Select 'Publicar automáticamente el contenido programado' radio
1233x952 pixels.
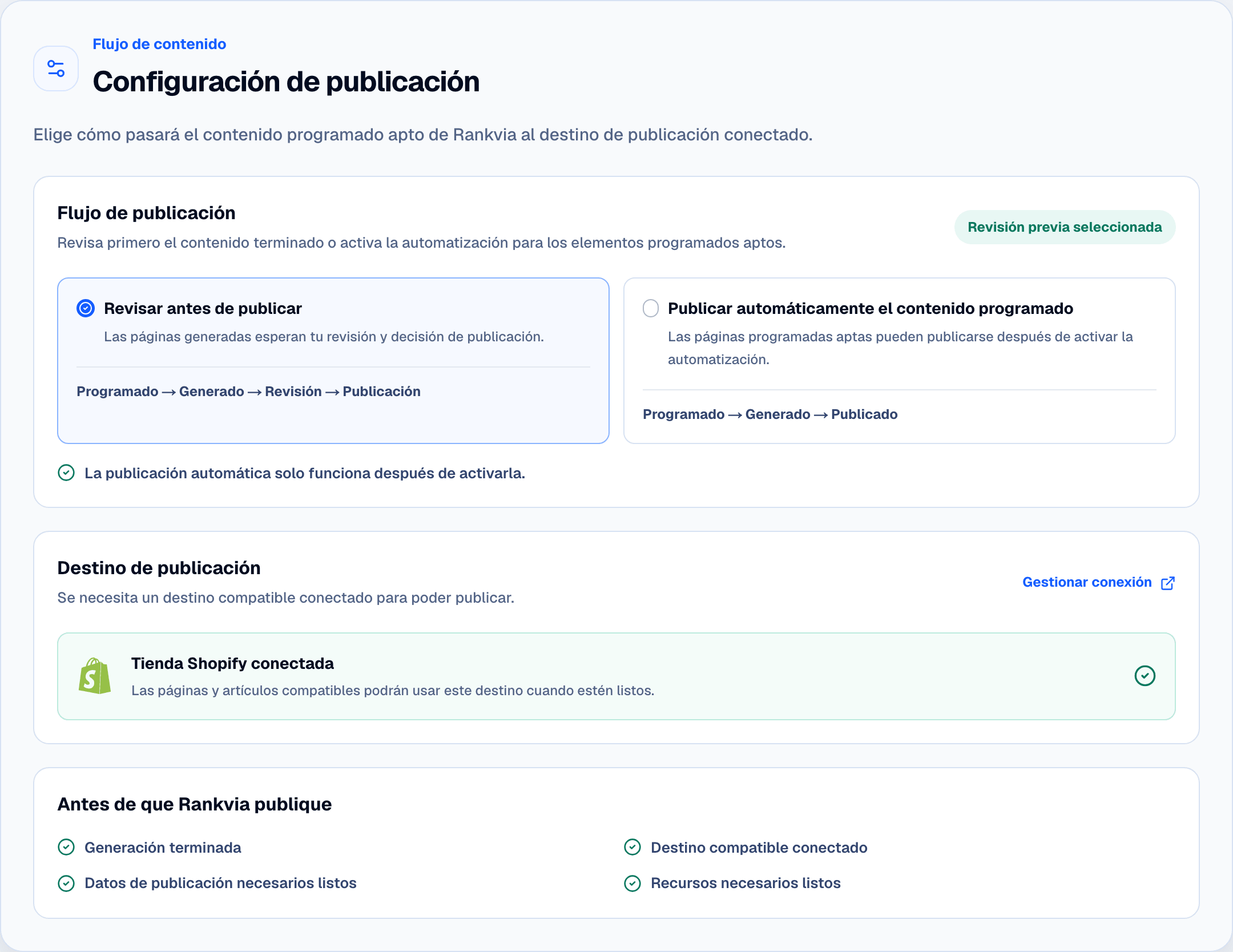click(x=651, y=308)
